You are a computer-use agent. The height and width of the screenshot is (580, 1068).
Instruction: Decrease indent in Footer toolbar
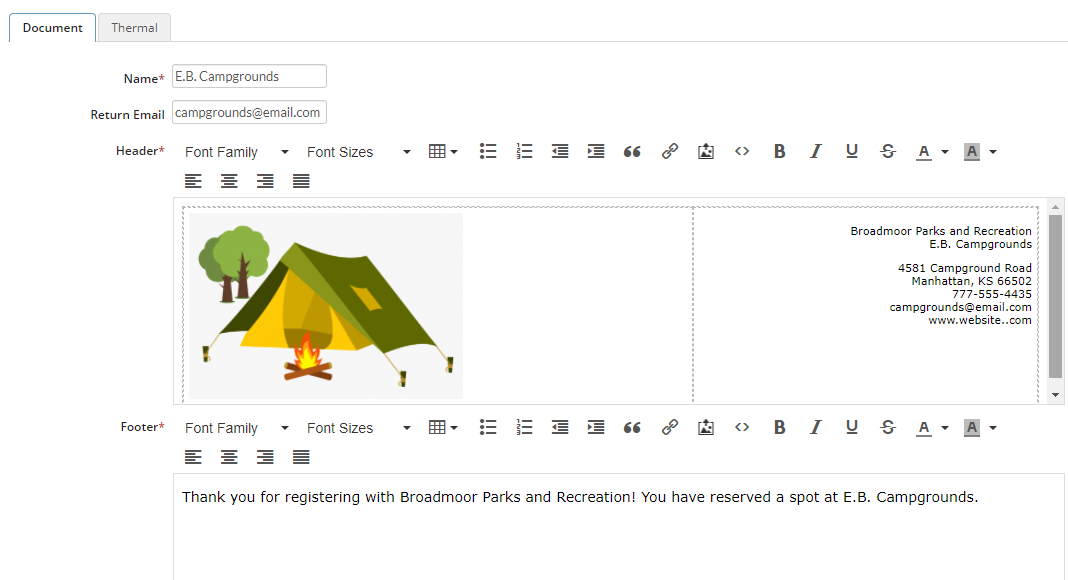[x=560, y=427]
